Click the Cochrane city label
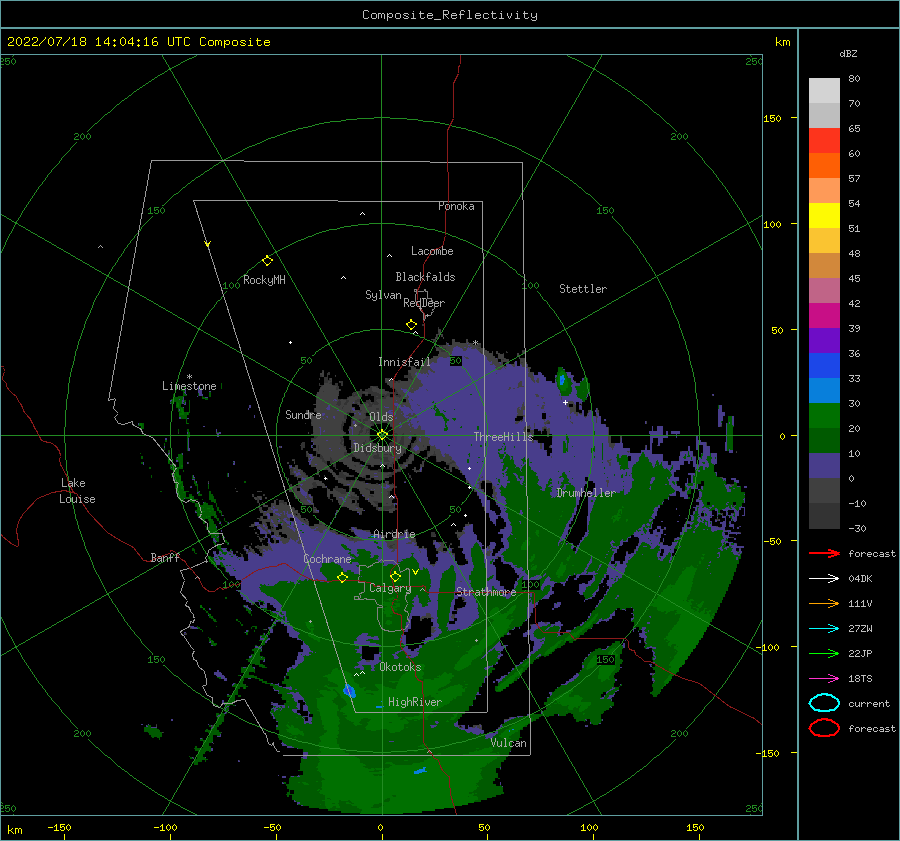 click(x=327, y=559)
